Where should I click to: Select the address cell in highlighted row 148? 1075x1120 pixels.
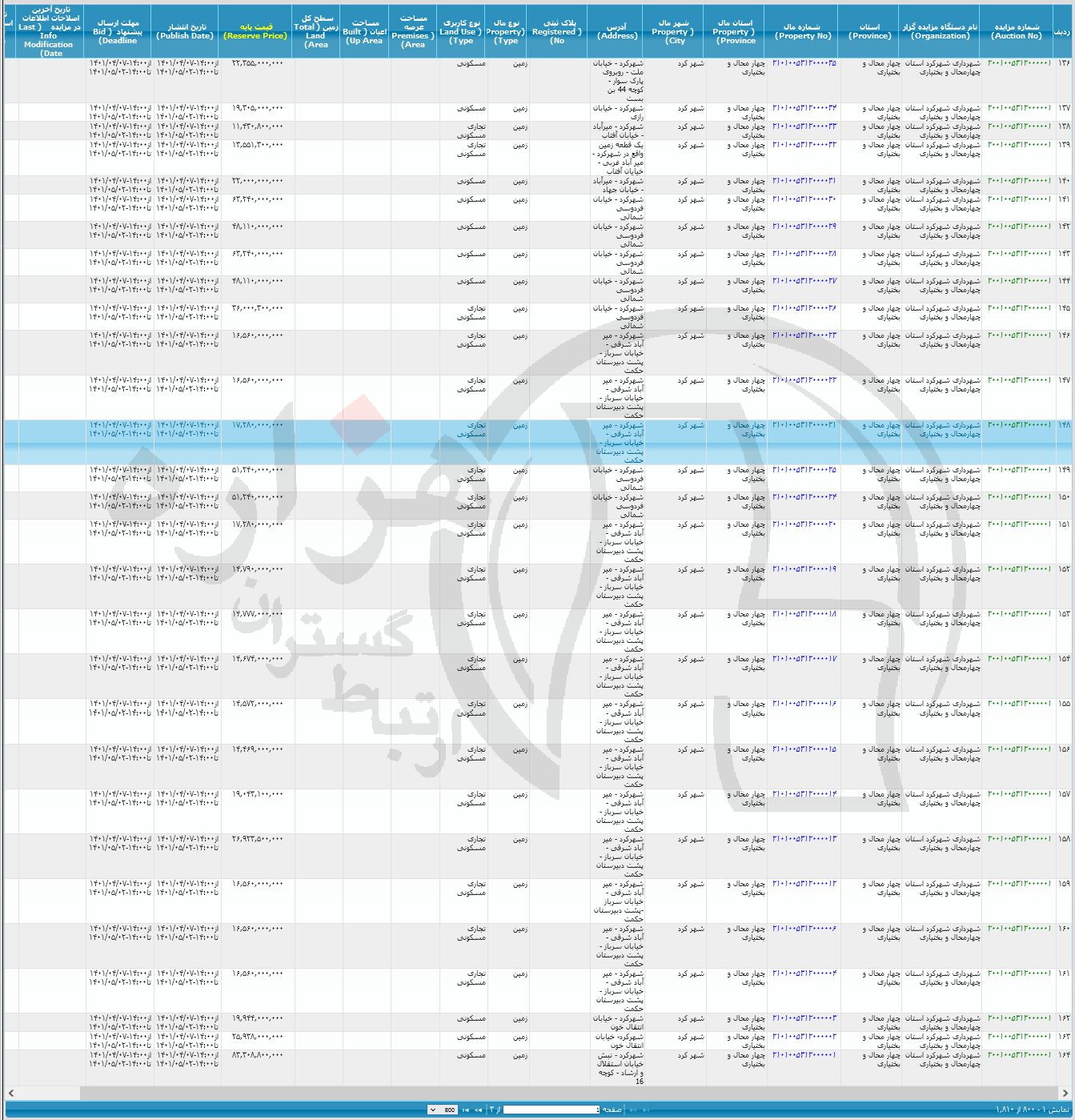tap(618, 442)
